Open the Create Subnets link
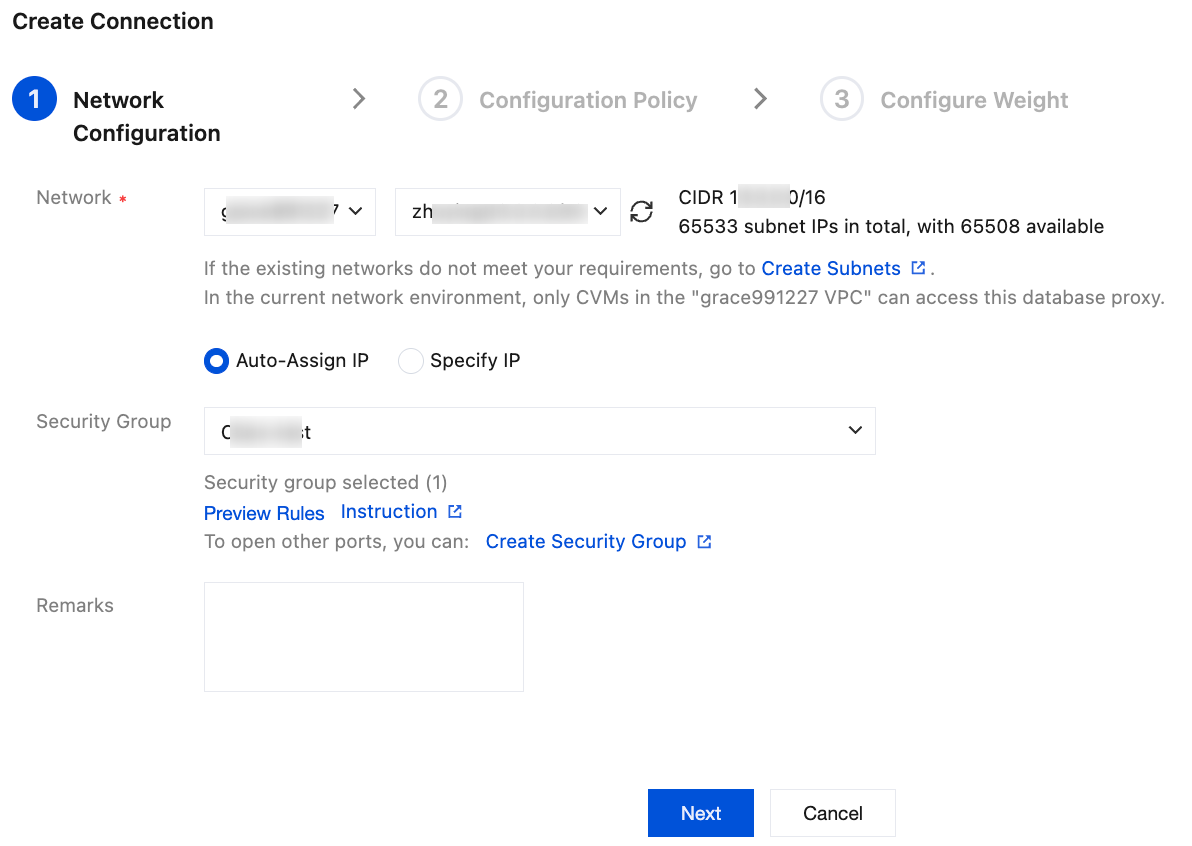The width and height of the screenshot is (1192, 846). 831,269
